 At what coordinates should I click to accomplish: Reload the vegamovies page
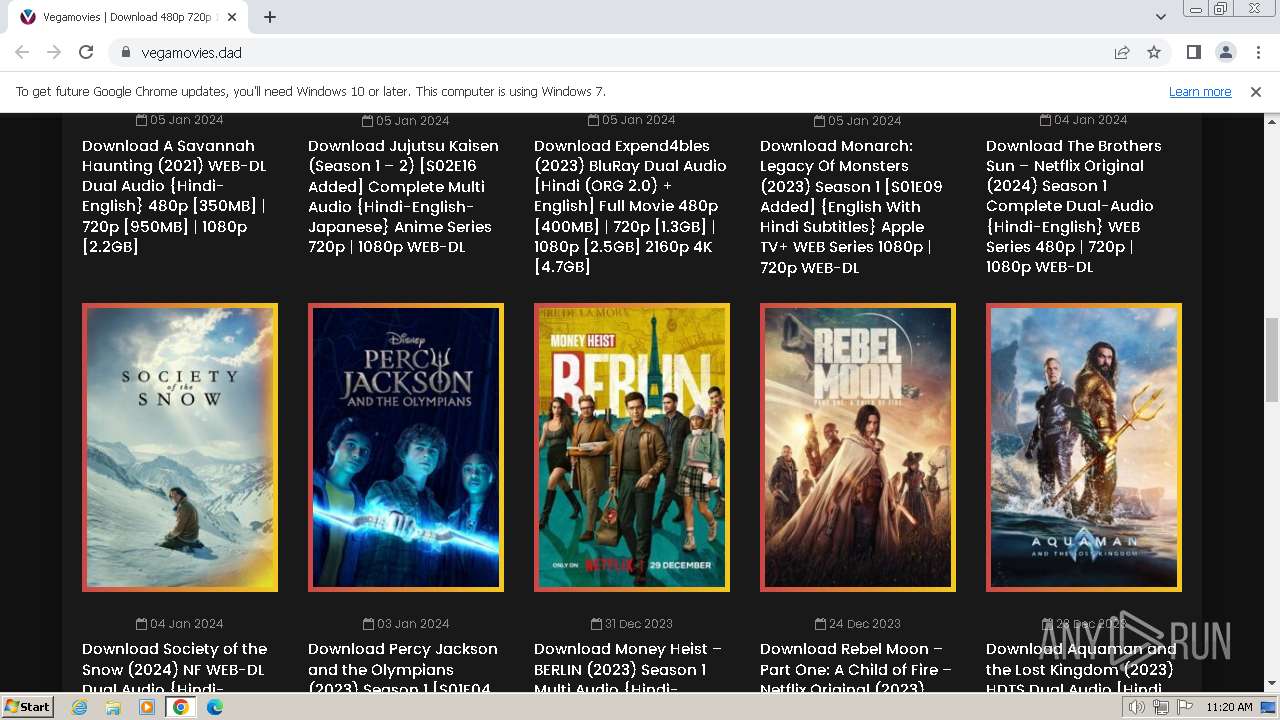86,52
